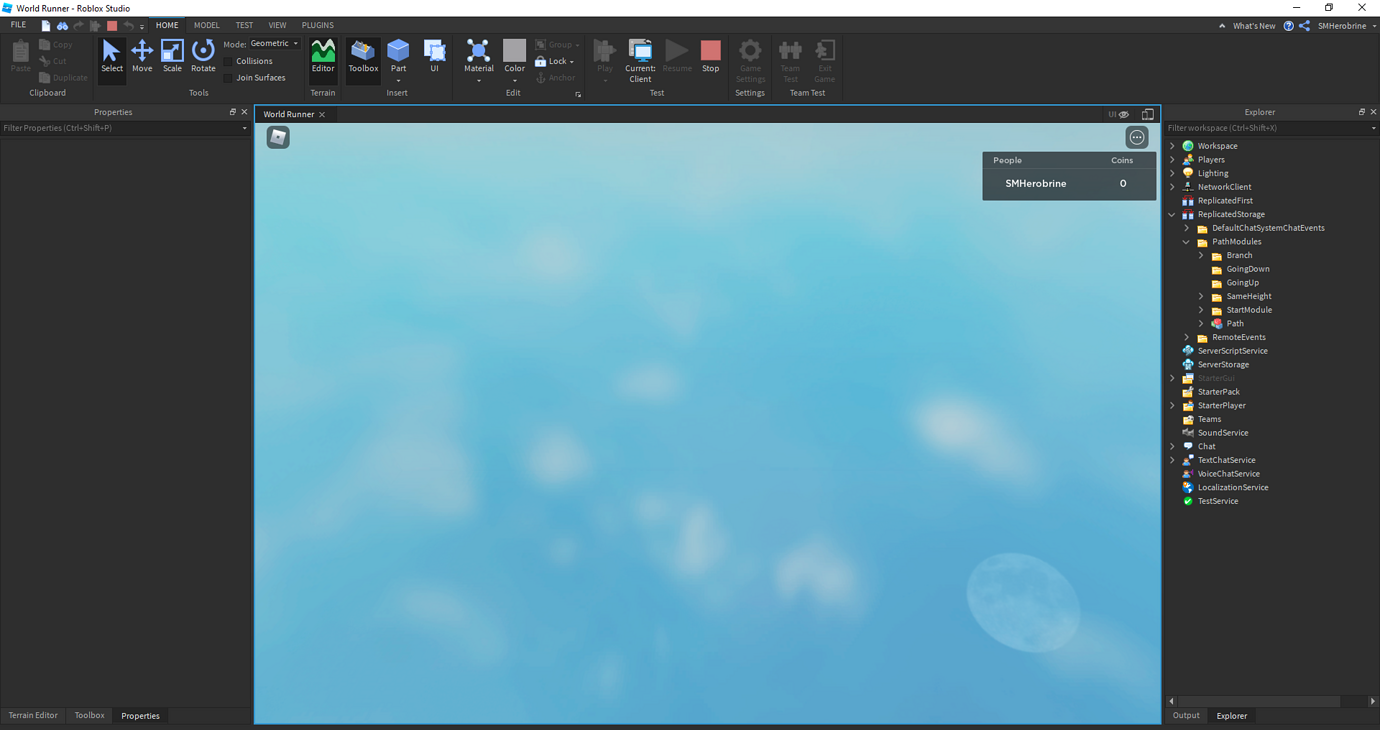Open the Output tab at bottom right

coord(1186,715)
